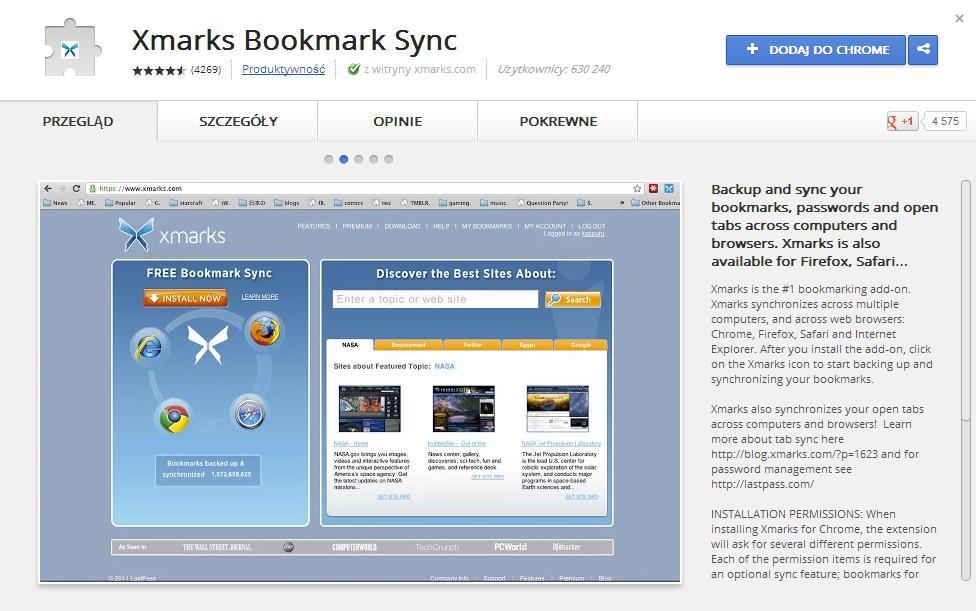Click the bookmark star in the screenshot's address bar
Screen dimensions: 976x611
pos(637,189)
